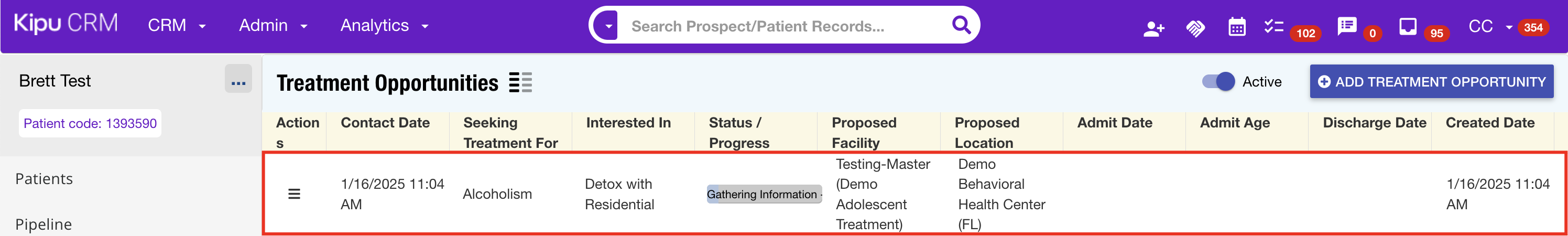Open the search filter dropdown arrow
The image size is (1568, 236).
[x=607, y=26]
